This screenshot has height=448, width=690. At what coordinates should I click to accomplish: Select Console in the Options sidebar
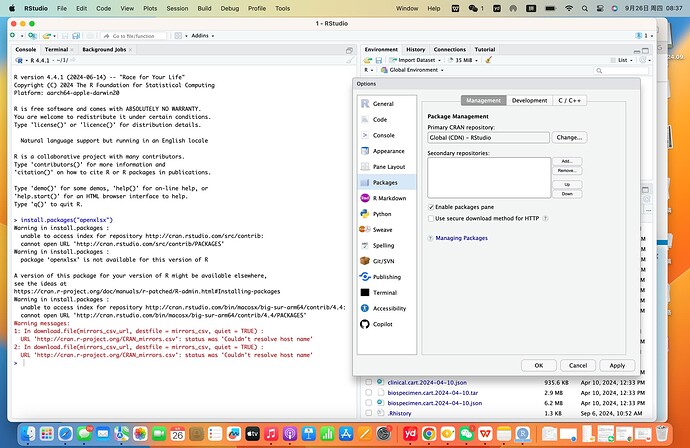383,136
